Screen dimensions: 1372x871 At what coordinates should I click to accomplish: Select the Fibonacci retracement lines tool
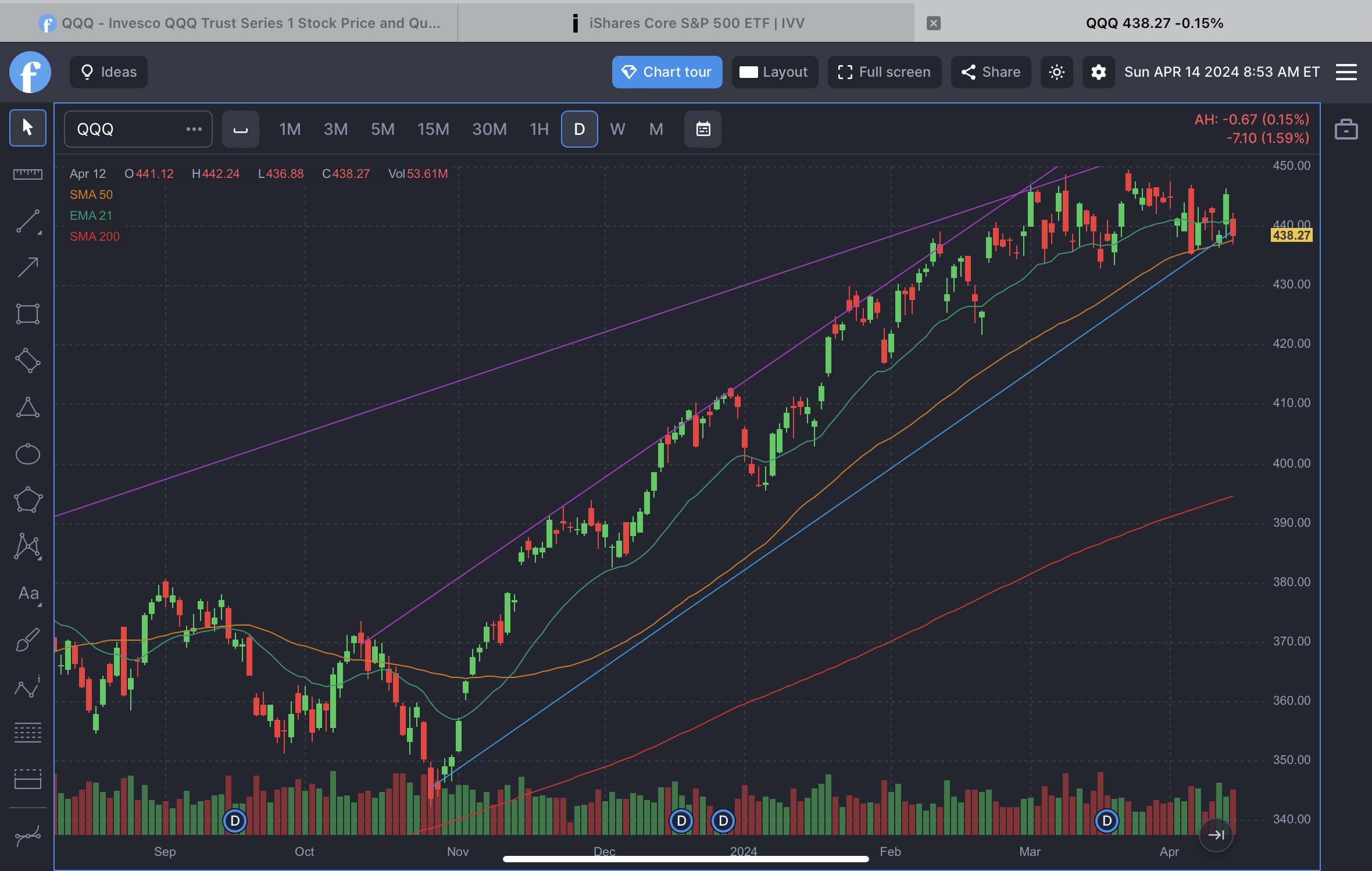coord(27,733)
